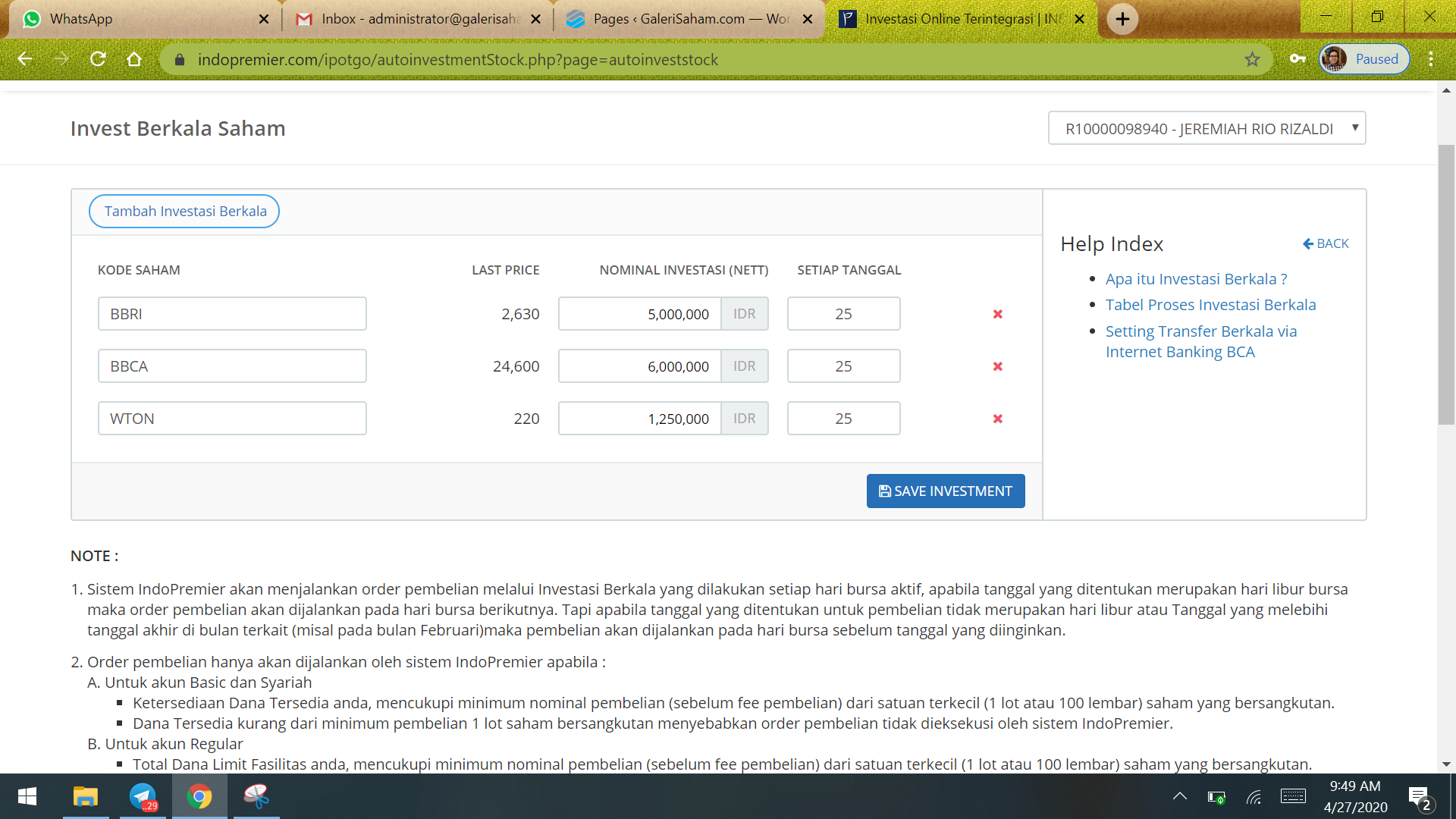Edit the WTON stock code field
Viewport: 1456px width, 819px height.
click(x=232, y=419)
